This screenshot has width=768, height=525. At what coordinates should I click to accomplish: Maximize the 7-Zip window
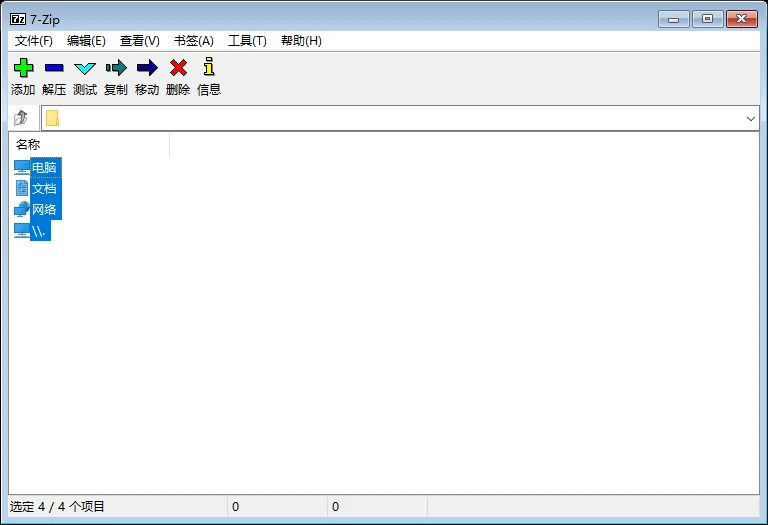tap(707, 19)
